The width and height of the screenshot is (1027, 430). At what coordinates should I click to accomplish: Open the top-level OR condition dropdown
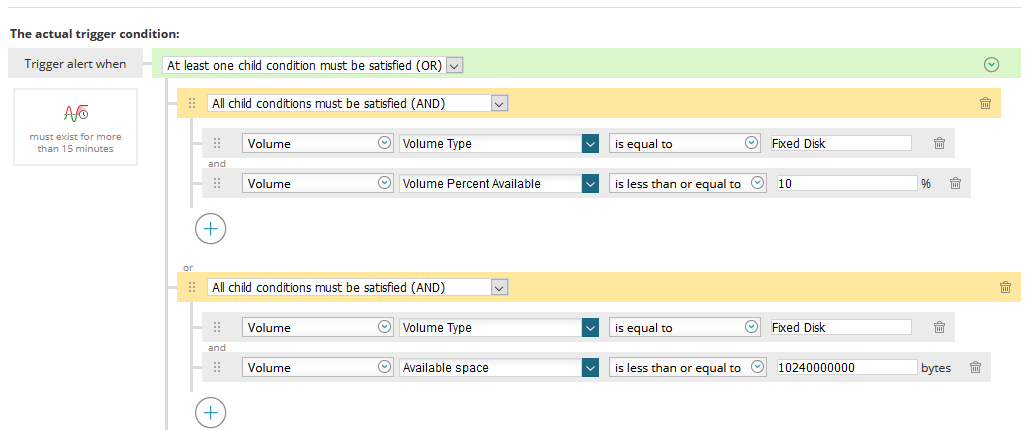tap(454, 65)
